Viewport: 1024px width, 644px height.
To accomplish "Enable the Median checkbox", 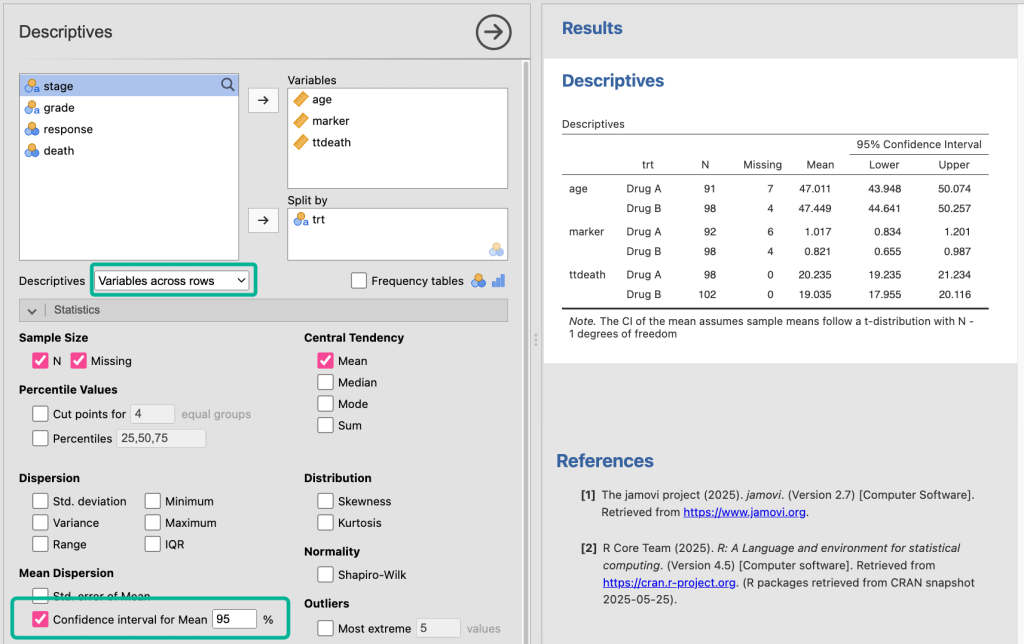I will click(x=325, y=382).
